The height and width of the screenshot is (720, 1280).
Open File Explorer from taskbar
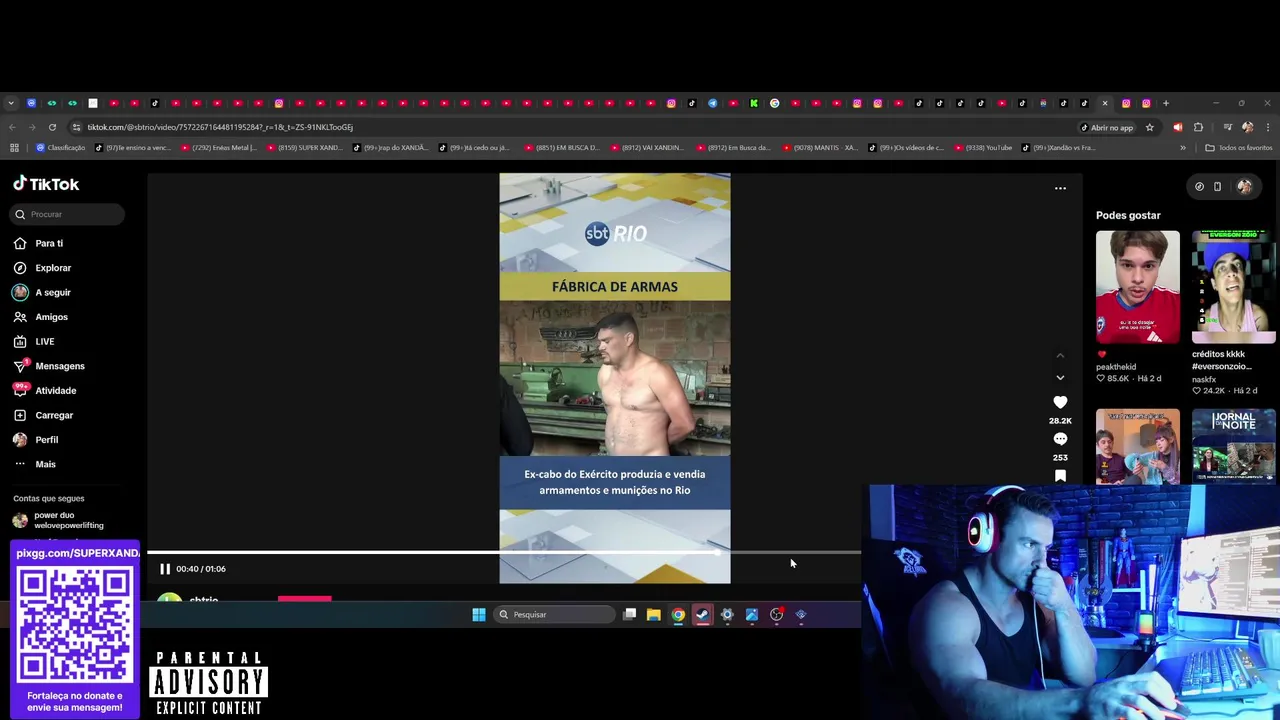(x=653, y=615)
